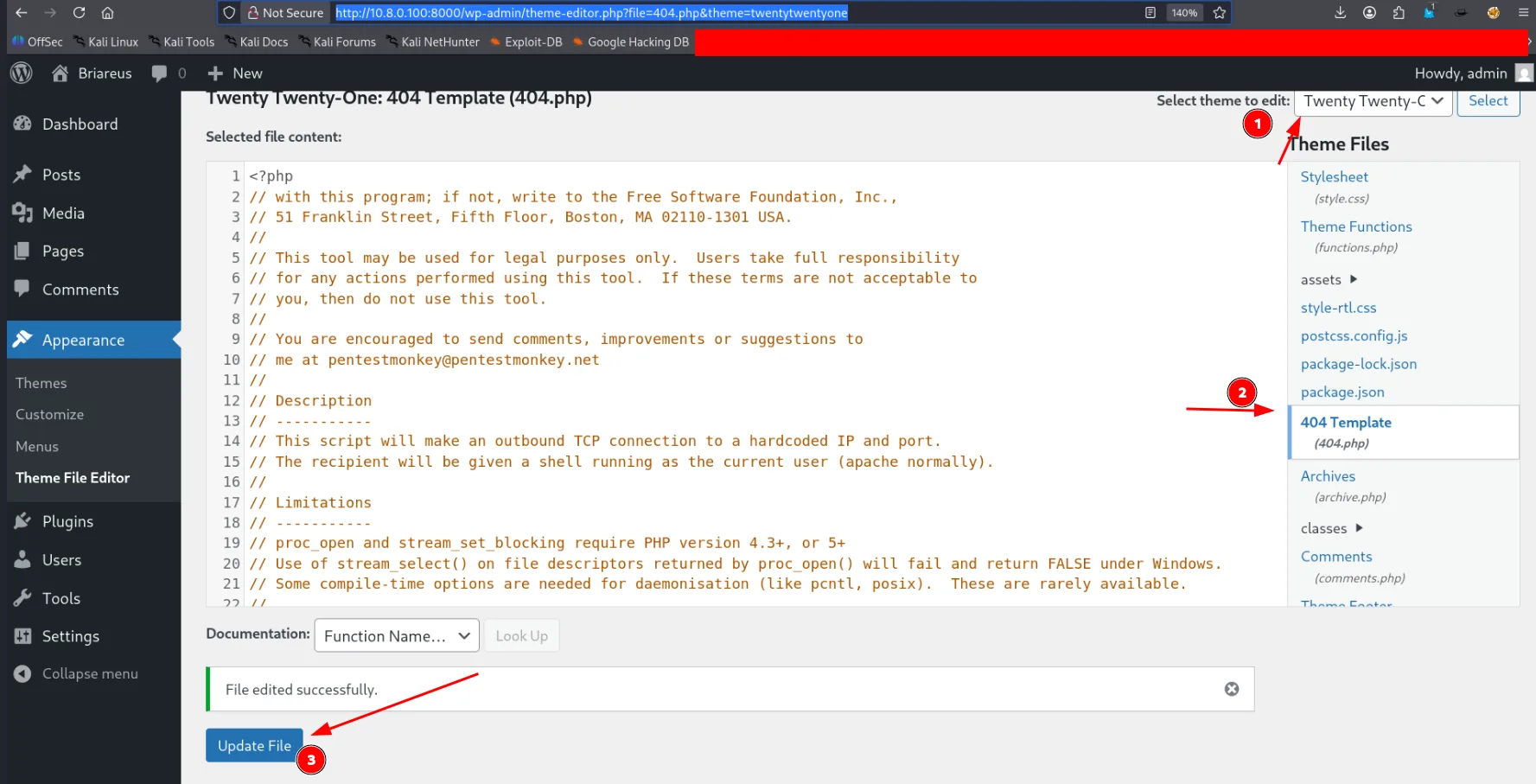Screen dimensions: 1536x784
Task: Bookmark this page with the star icon
Action: point(1219,13)
